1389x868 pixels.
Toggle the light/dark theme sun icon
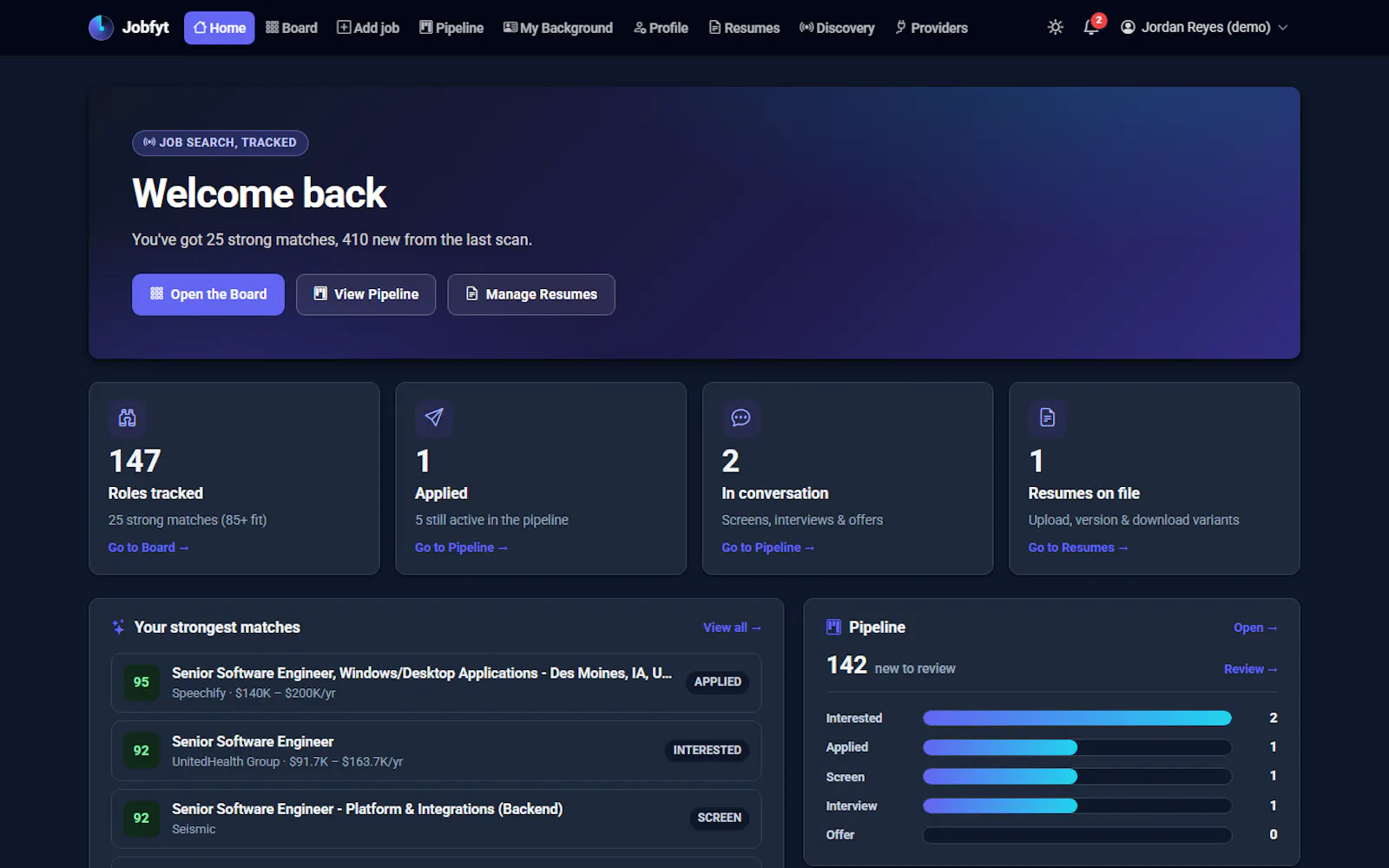pos(1055,28)
